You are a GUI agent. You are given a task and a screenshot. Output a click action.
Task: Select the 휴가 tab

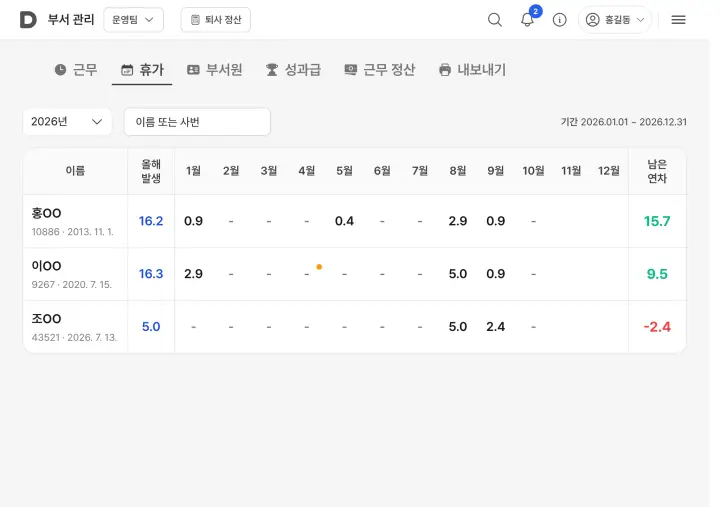tap(142, 70)
